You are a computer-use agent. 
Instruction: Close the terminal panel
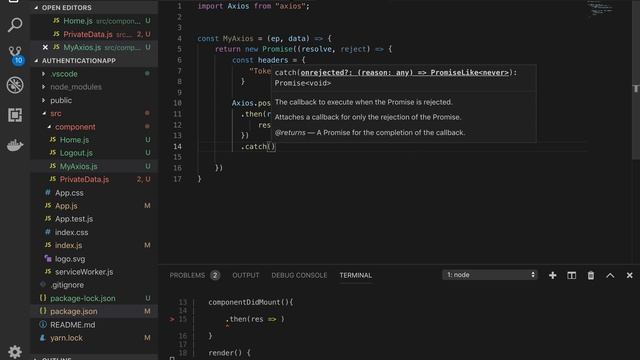[x=629, y=276]
